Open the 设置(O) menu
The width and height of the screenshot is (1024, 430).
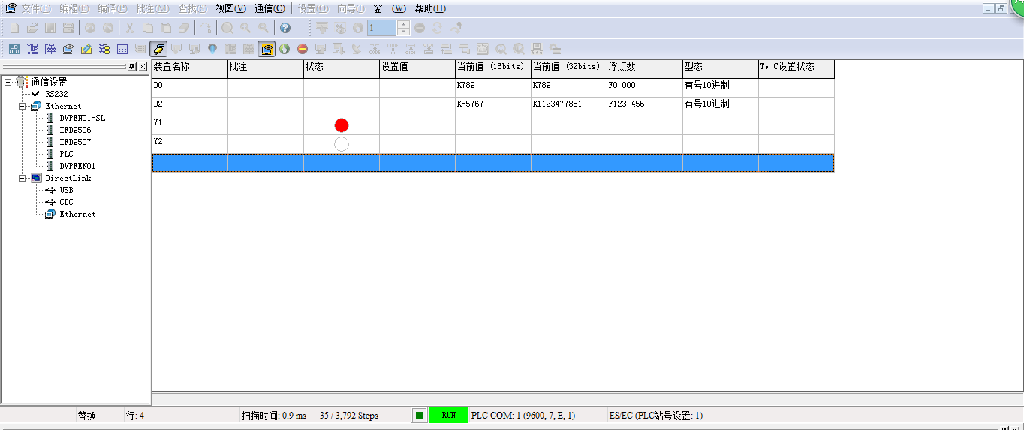[313, 8]
